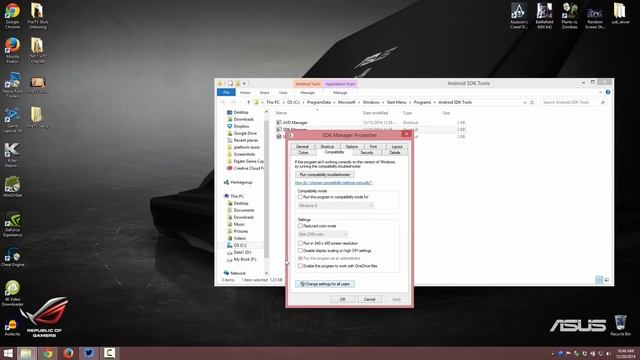Open Google Chrome desktop shortcut

pos(12,16)
